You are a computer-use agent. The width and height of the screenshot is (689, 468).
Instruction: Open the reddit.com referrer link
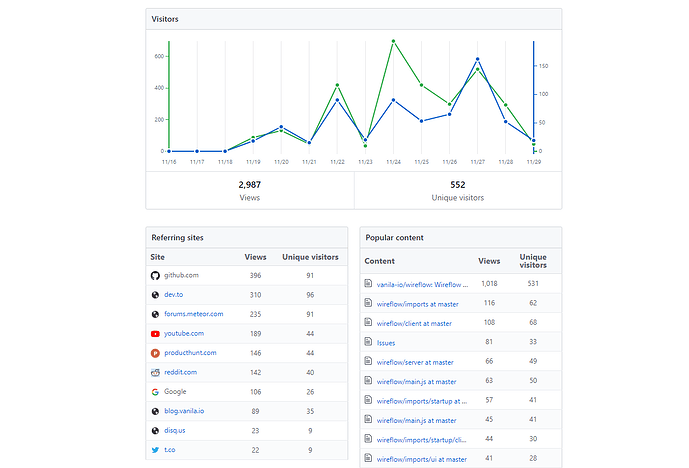point(181,372)
